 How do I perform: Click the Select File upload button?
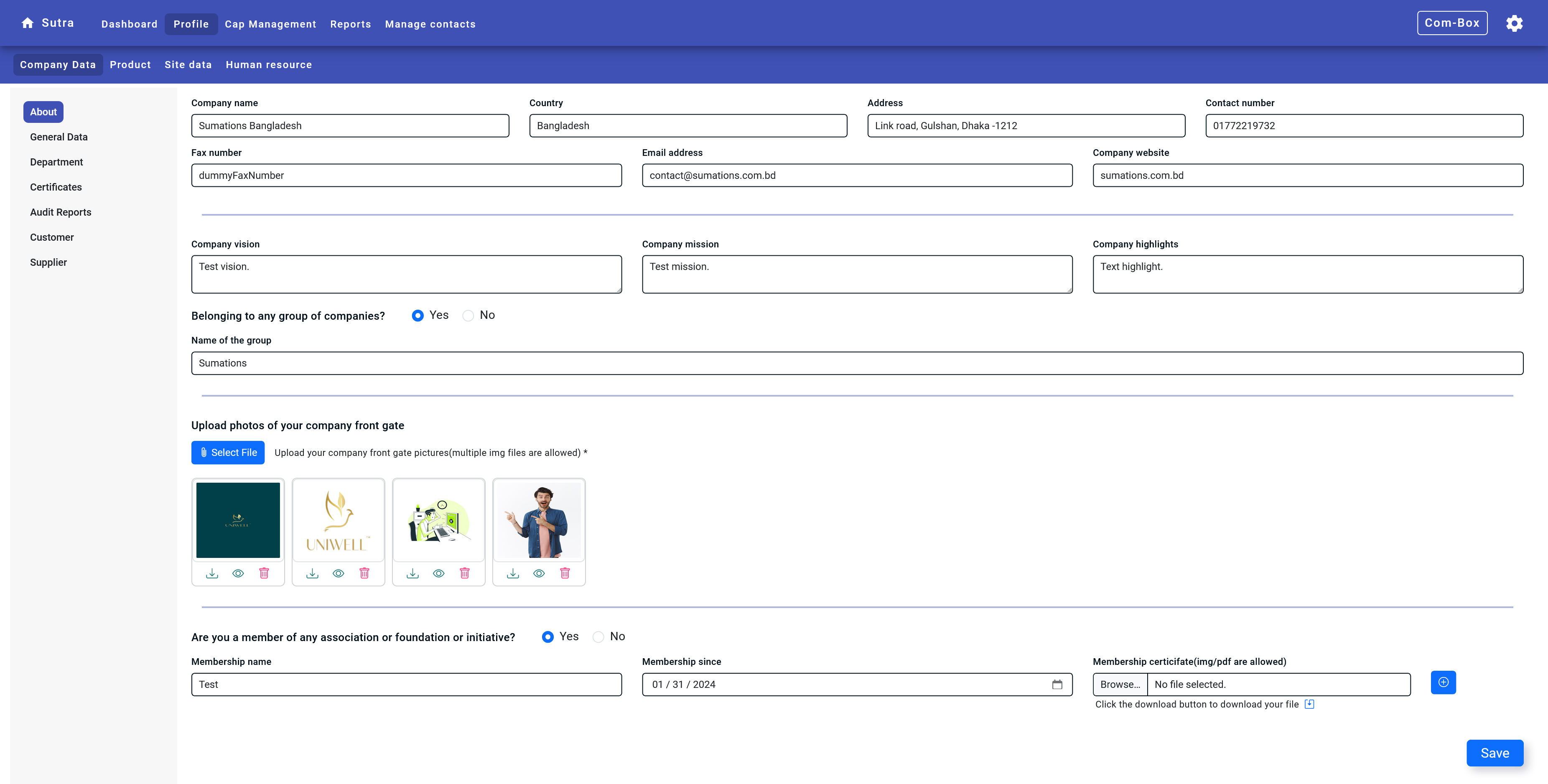click(228, 452)
